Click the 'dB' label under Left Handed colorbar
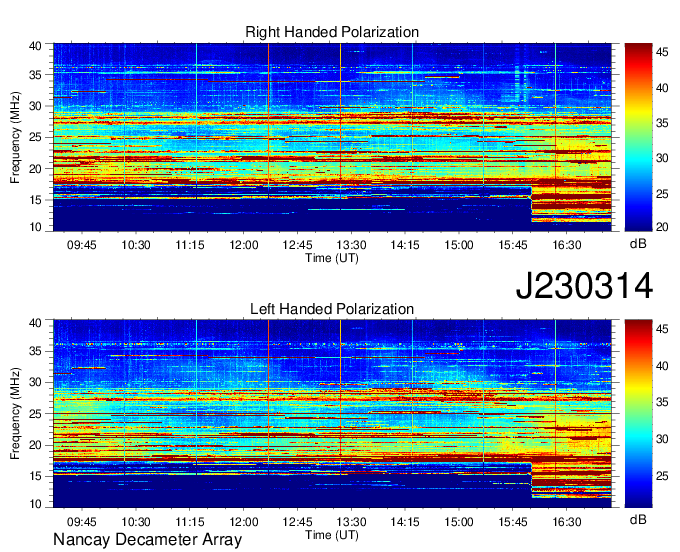 pos(638,519)
